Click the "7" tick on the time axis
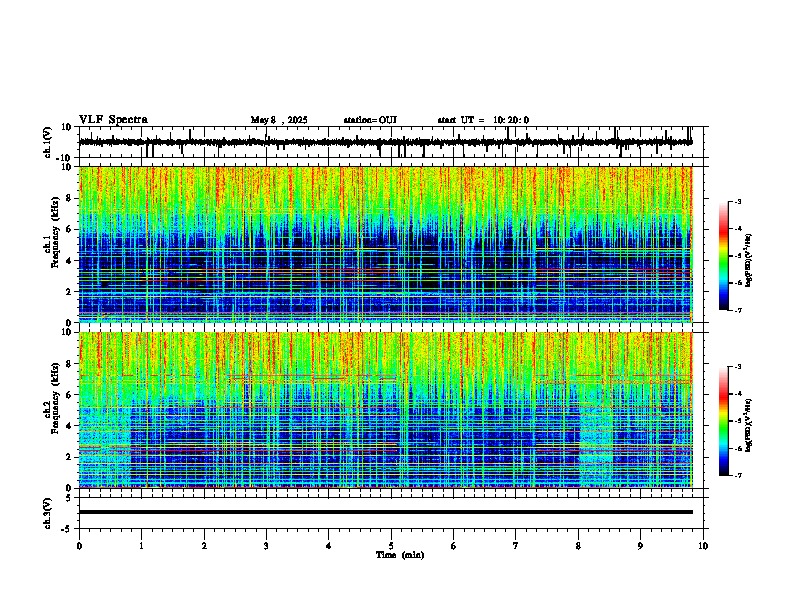This screenshot has height=612, width=792. 516,546
